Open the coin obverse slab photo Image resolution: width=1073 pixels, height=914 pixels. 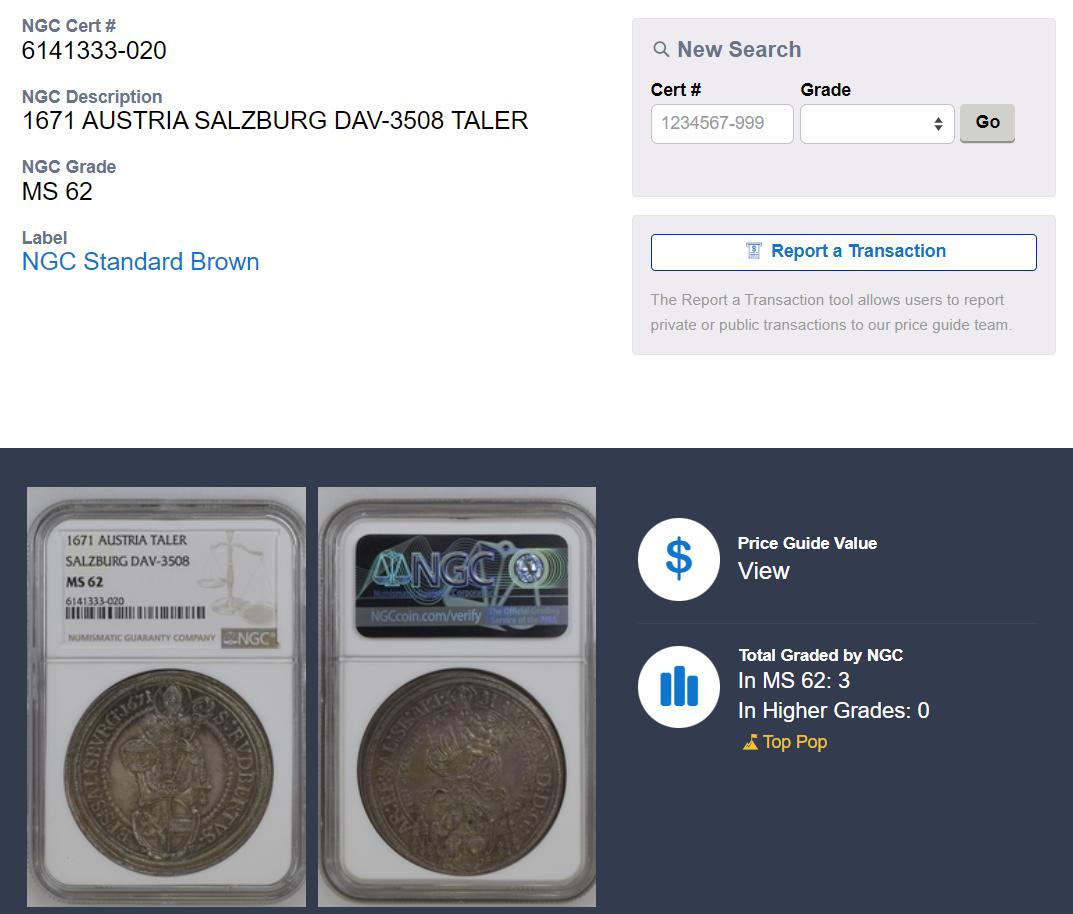(x=166, y=696)
